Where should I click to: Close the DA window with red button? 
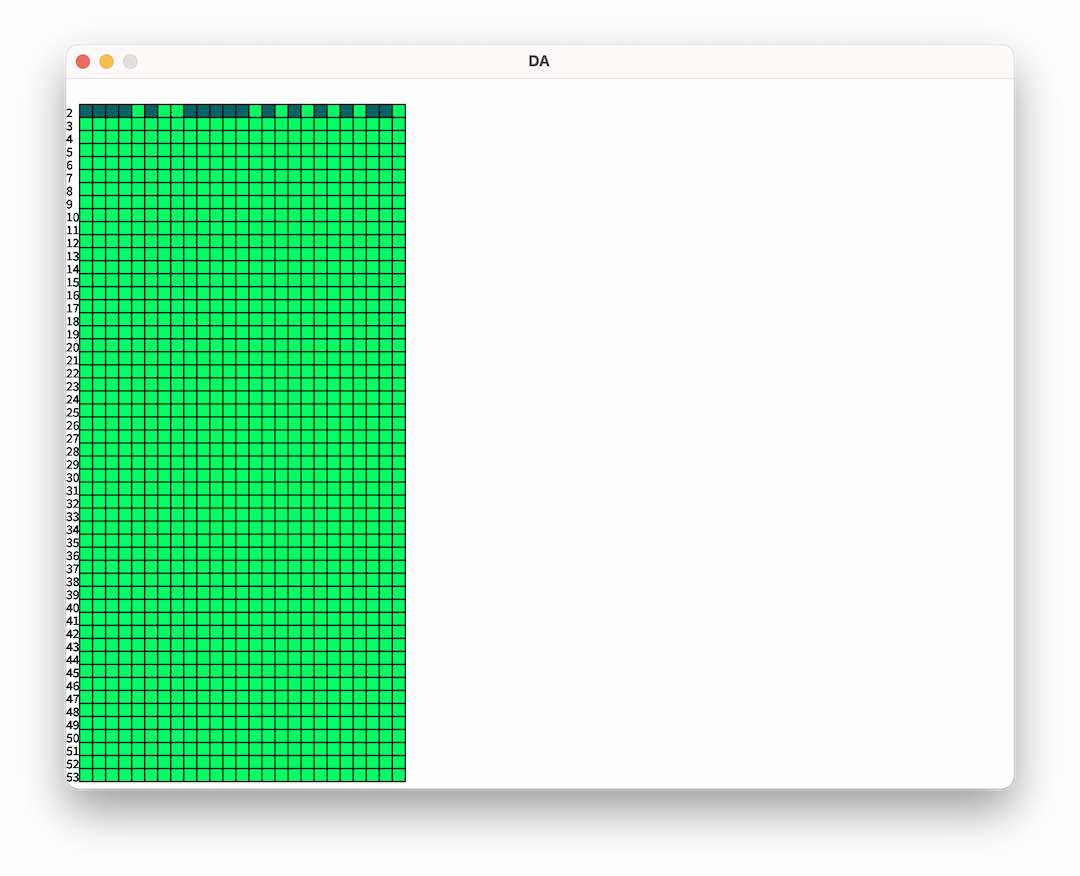(83, 62)
